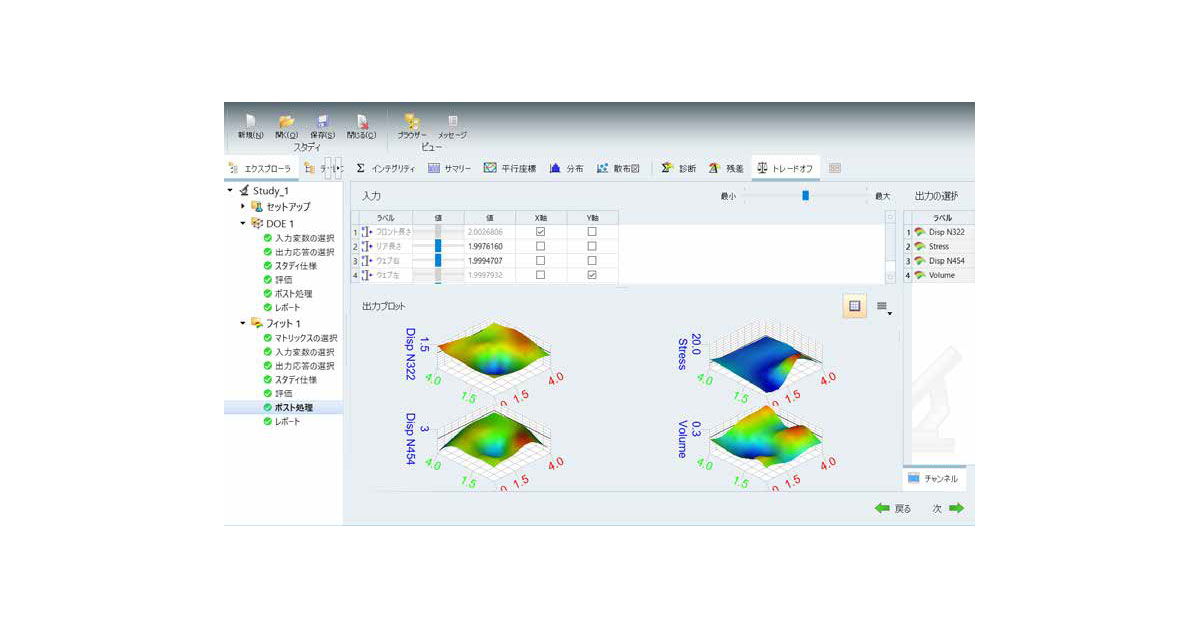The width and height of the screenshot is (1200, 628).
Task: Click the ウェブ右 value field 1.9994707
Action: (490, 261)
